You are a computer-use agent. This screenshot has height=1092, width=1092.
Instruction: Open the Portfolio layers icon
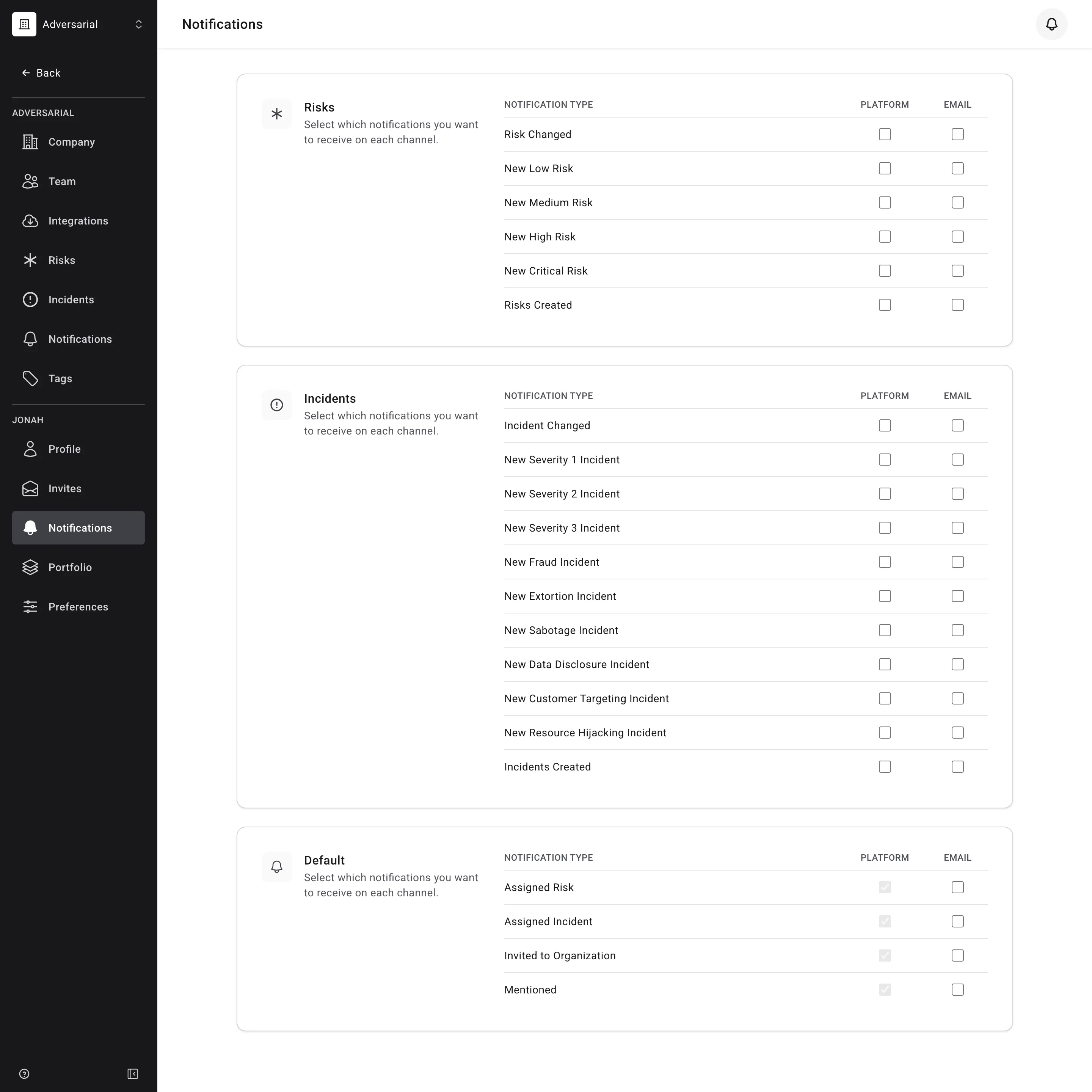pos(30,568)
